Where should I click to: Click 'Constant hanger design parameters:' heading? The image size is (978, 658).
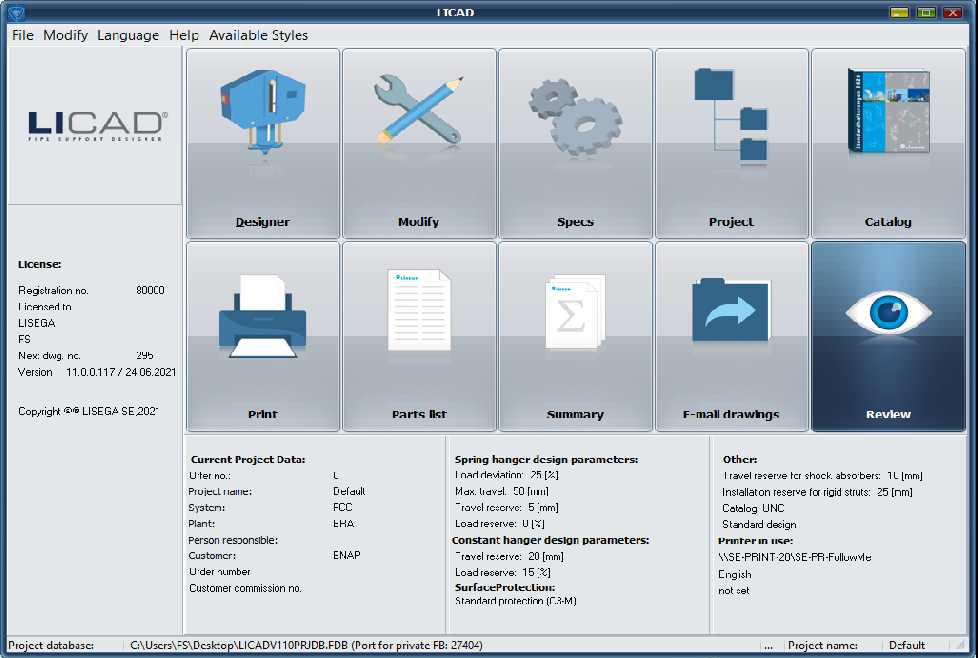click(x=550, y=540)
